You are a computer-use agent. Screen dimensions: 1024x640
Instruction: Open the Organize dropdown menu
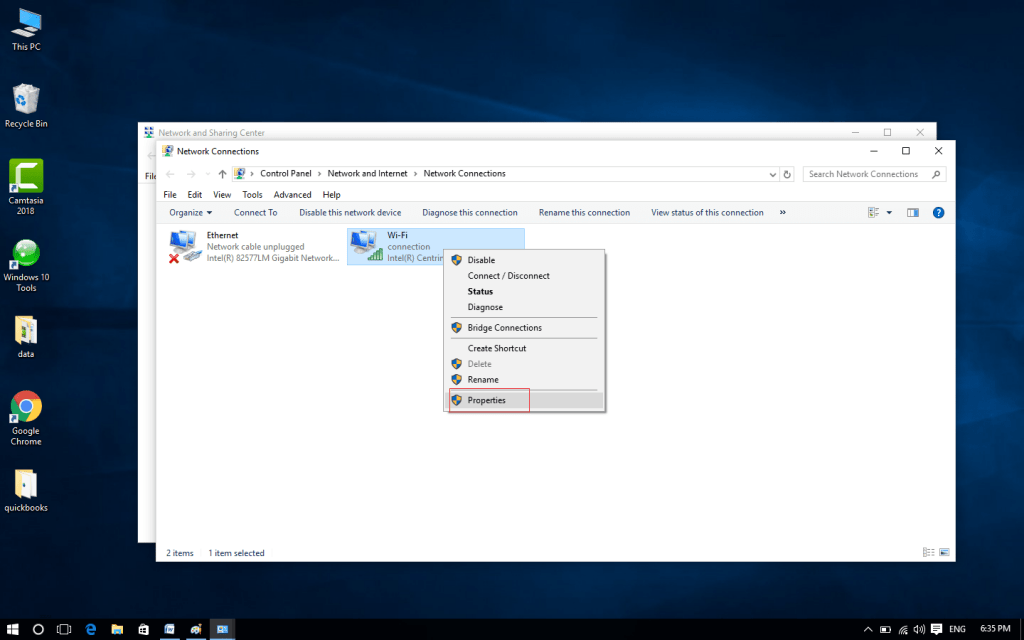189,212
